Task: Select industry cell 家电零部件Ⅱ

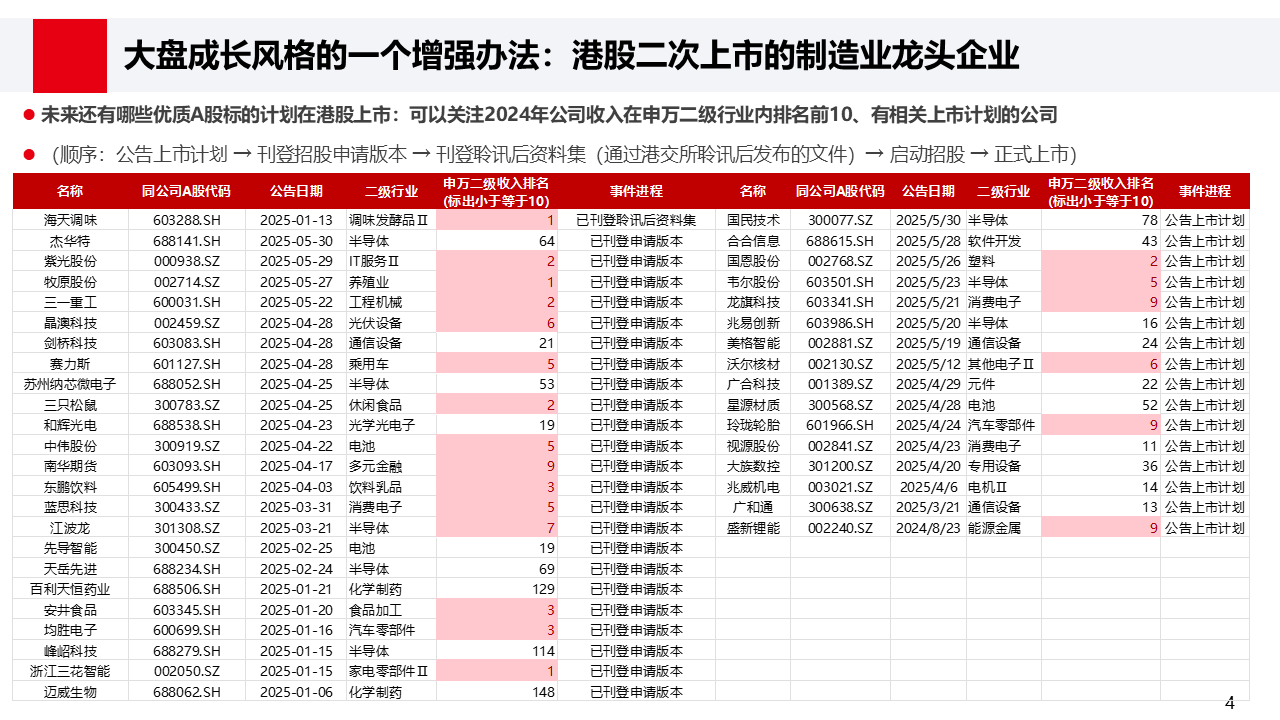Action: tap(388, 671)
